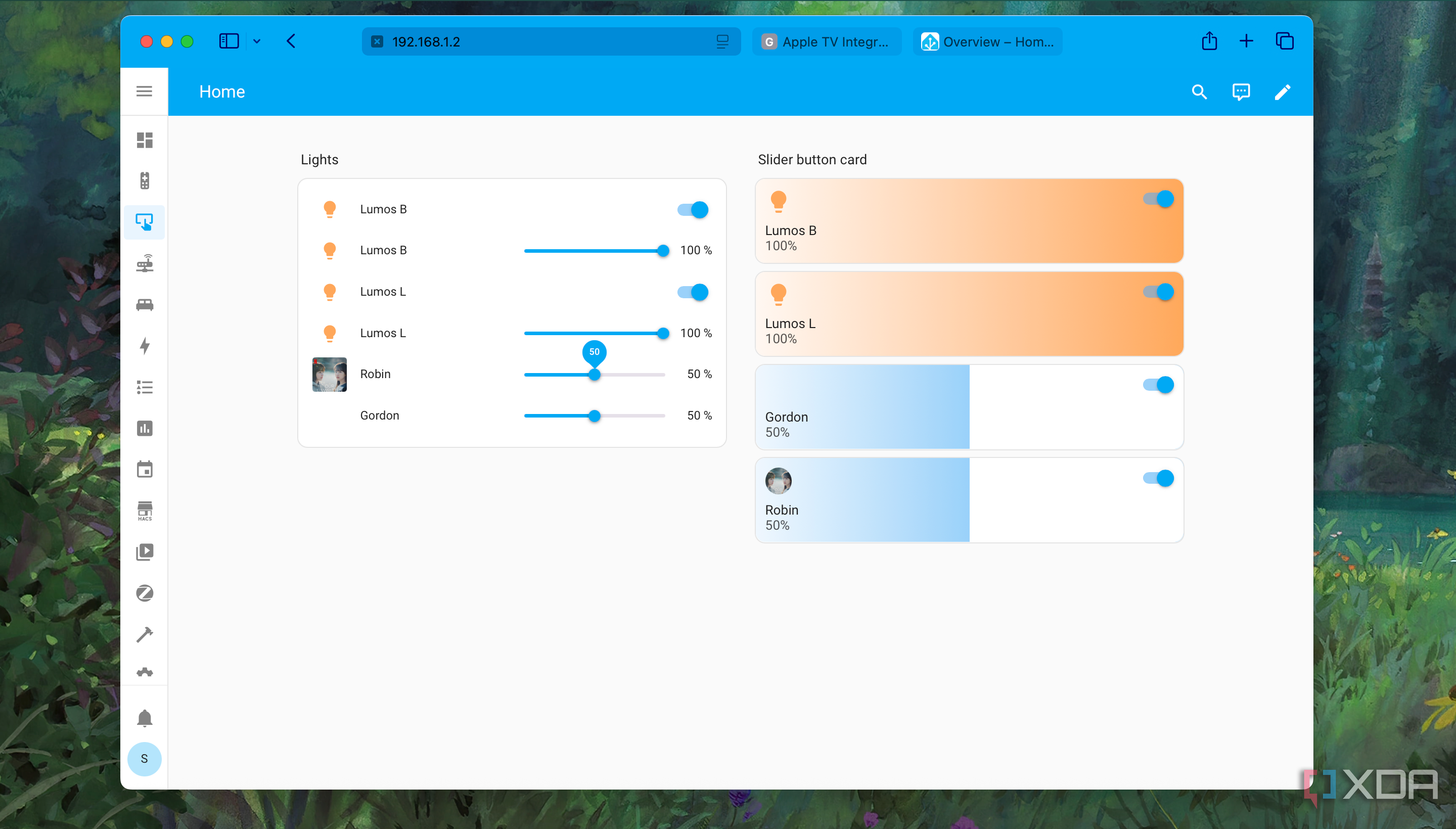Click the search magnifier in header
The image size is (1456, 829).
(x=1199, y=91)
